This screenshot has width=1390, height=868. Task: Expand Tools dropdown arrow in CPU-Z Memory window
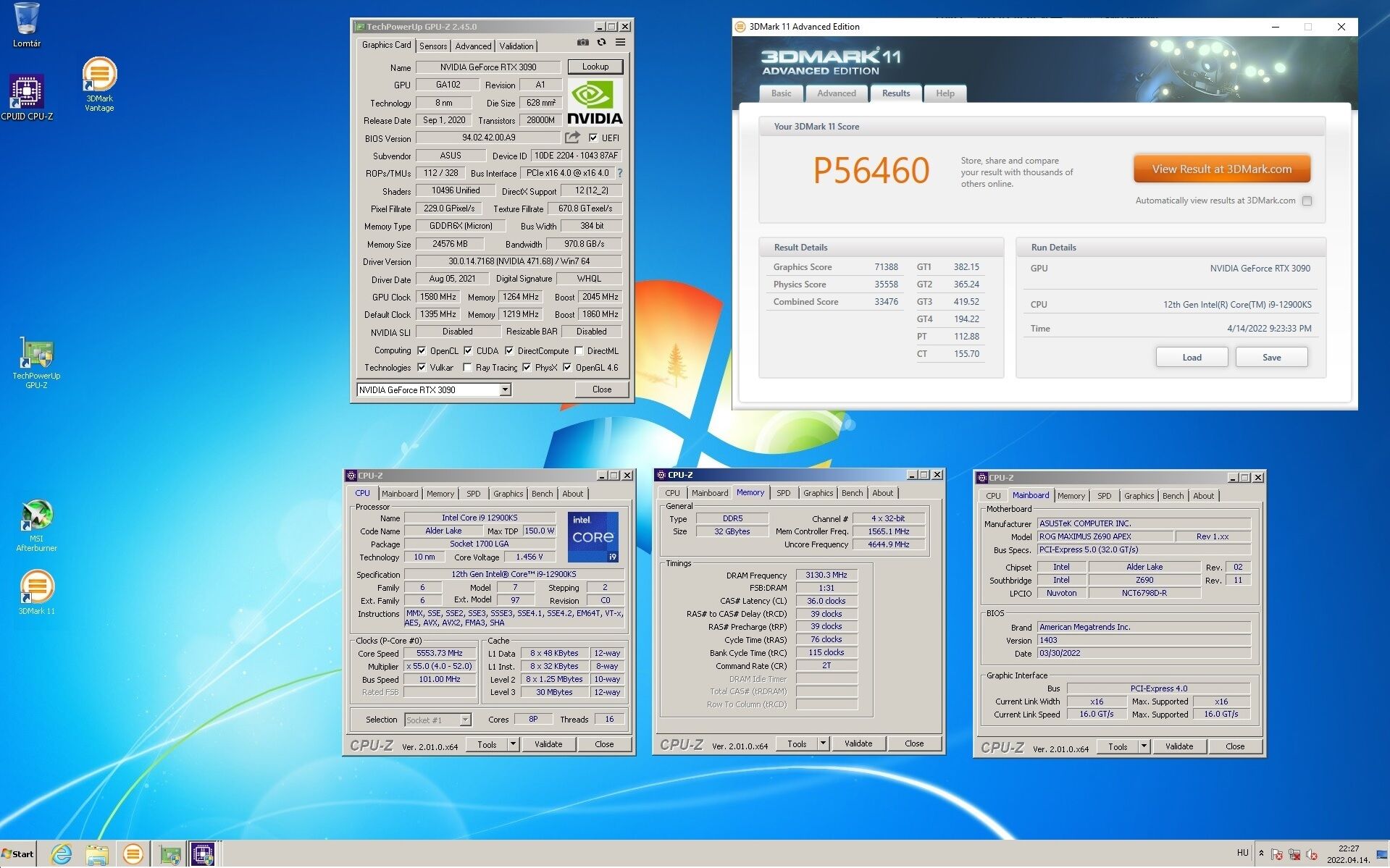[x=823, y=743]
